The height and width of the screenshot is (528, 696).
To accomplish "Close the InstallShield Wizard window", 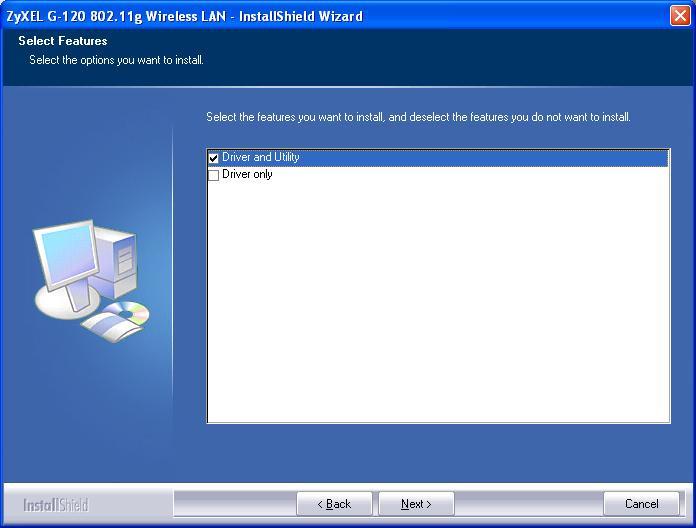I will [x=680, y=16].
